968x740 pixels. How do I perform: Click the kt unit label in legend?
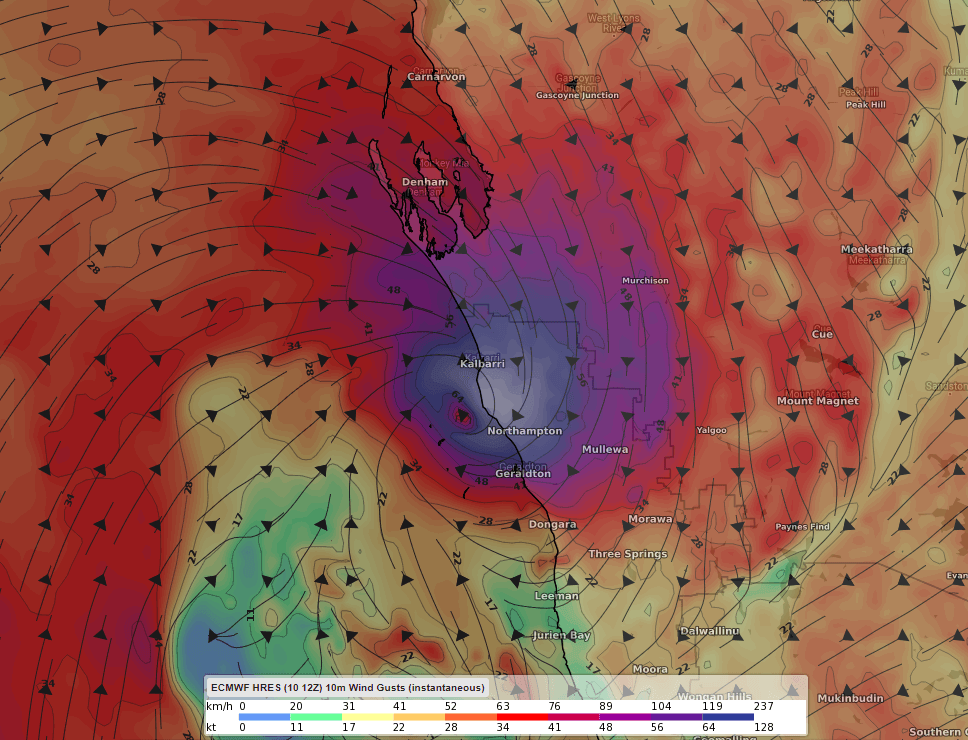[x=213, y=727]
